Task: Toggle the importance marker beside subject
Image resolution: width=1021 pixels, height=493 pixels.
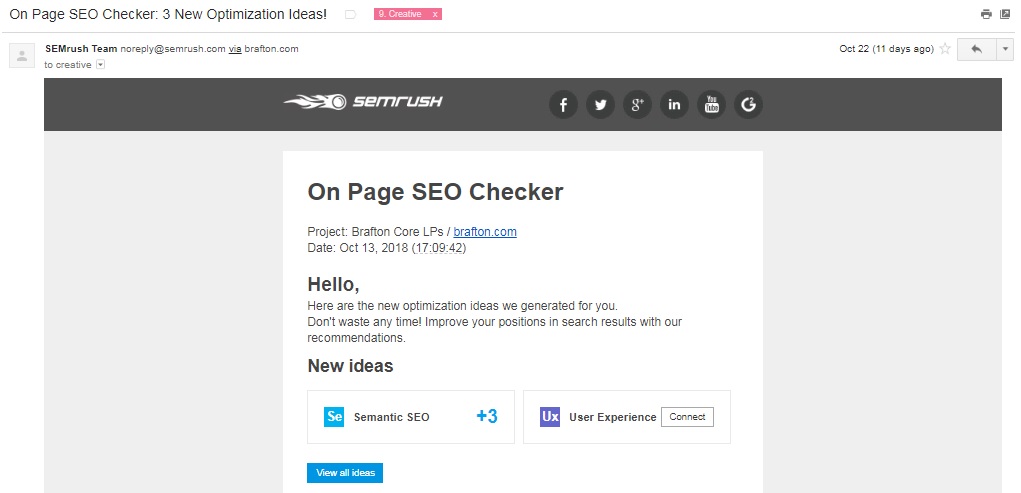Action: pyautogui.click(x=350, y=15)
